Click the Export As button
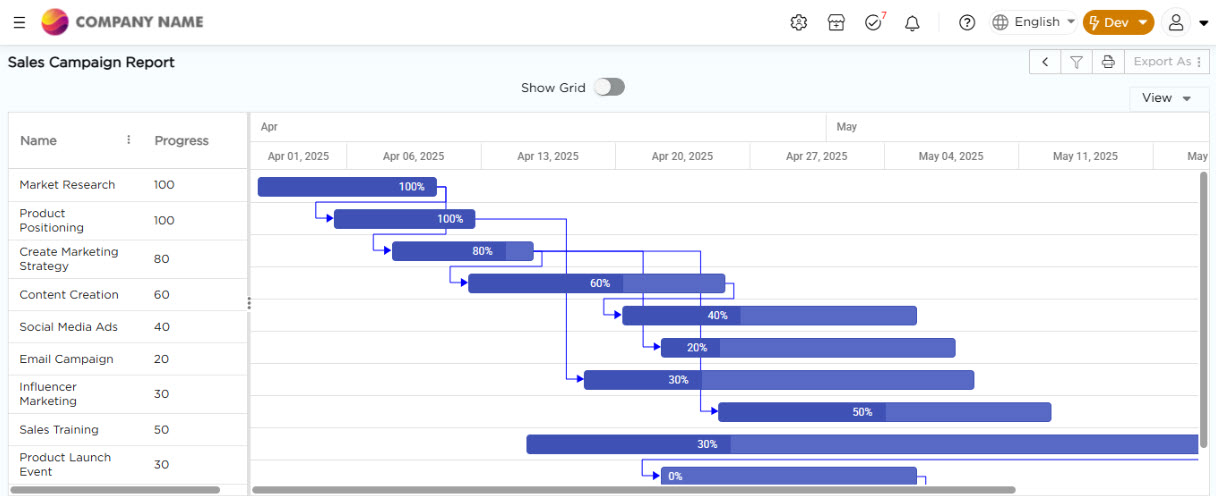1216x496 pixels. tap(1168, 62)
